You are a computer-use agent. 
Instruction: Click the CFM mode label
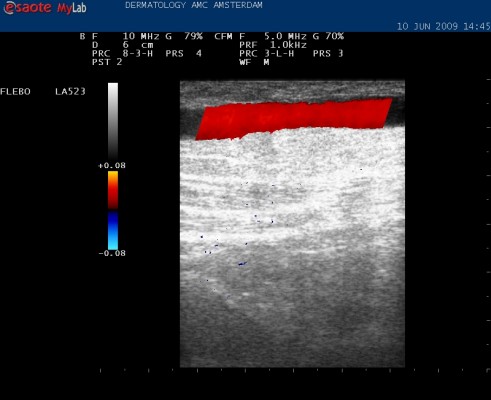tap(223, 36)
